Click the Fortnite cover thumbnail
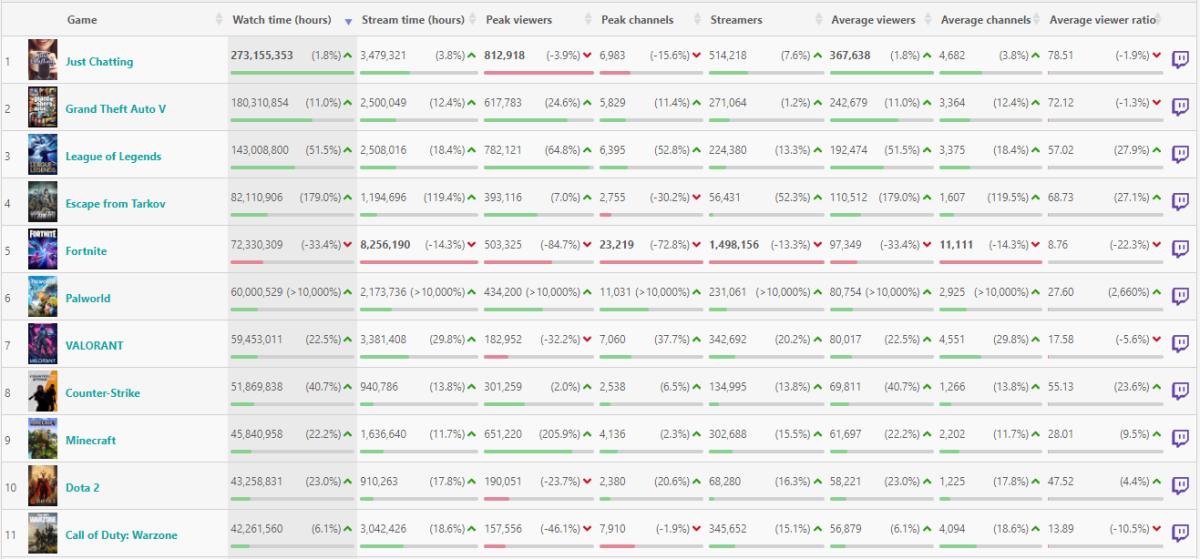 43,250
